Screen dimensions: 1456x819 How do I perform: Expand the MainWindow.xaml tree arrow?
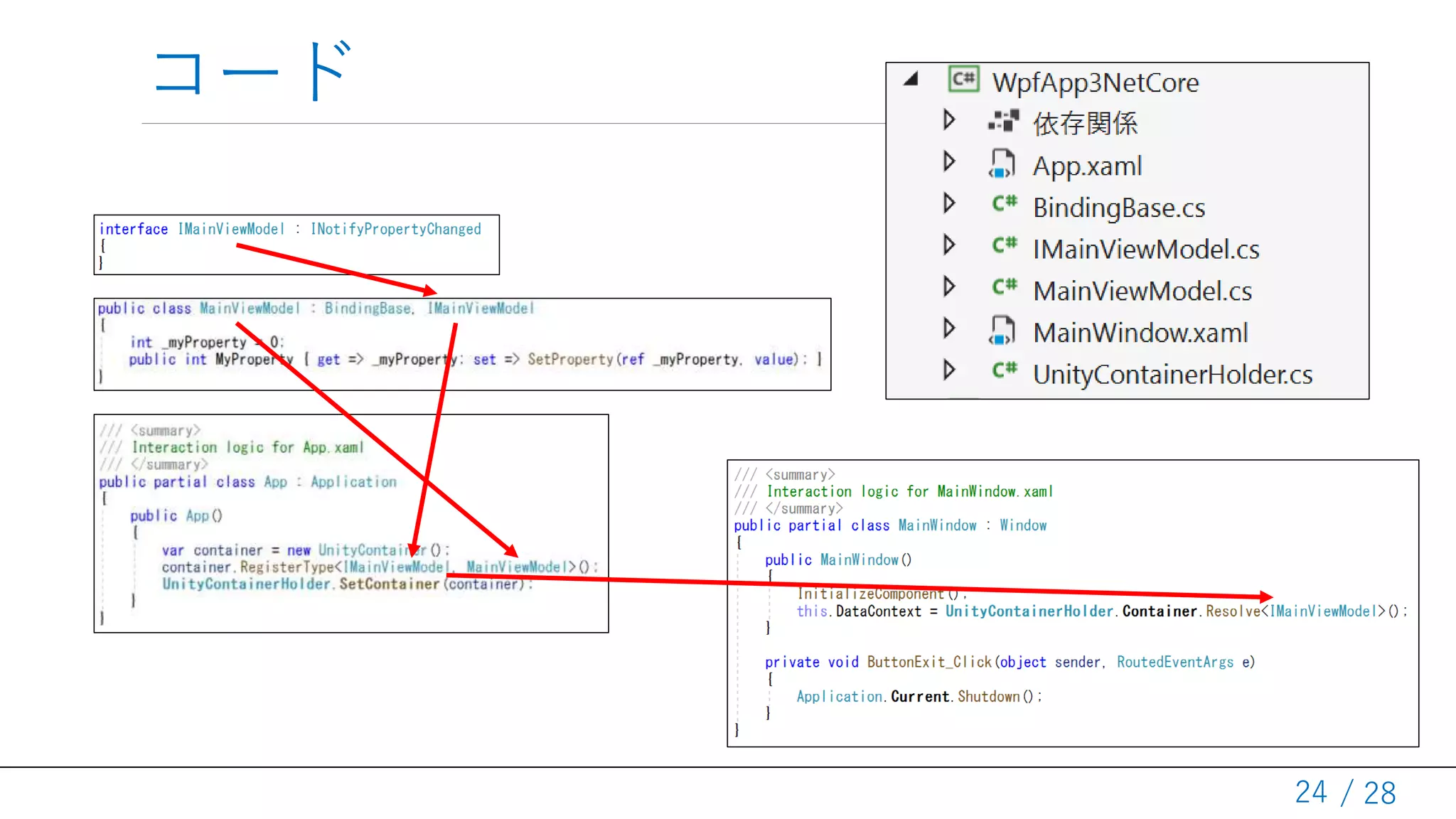point(948,328)
